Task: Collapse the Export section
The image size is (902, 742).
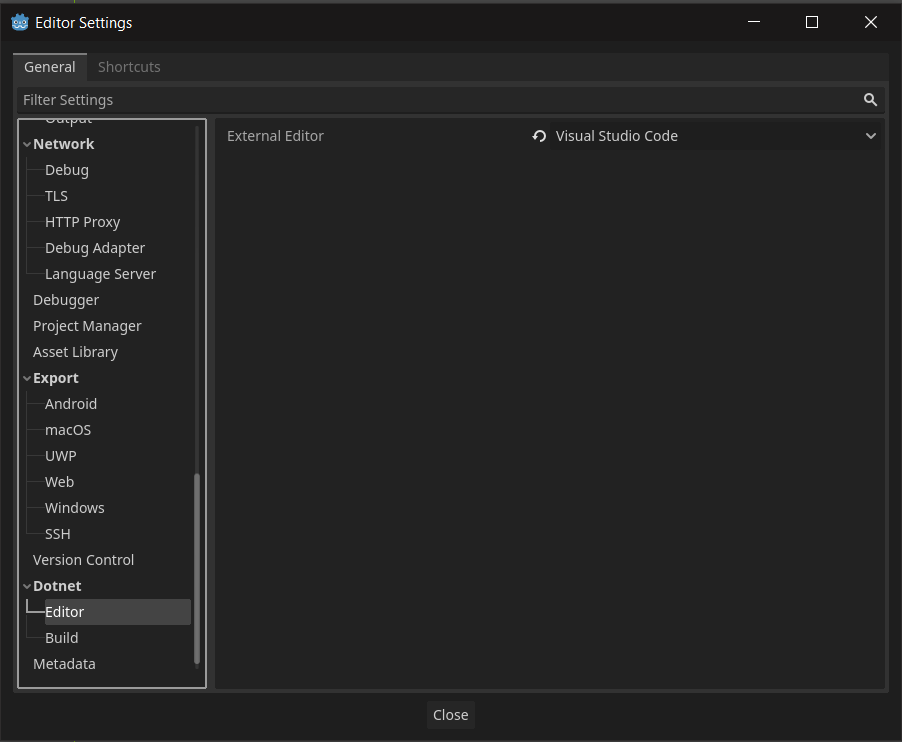Action: [x=27, y=377]
